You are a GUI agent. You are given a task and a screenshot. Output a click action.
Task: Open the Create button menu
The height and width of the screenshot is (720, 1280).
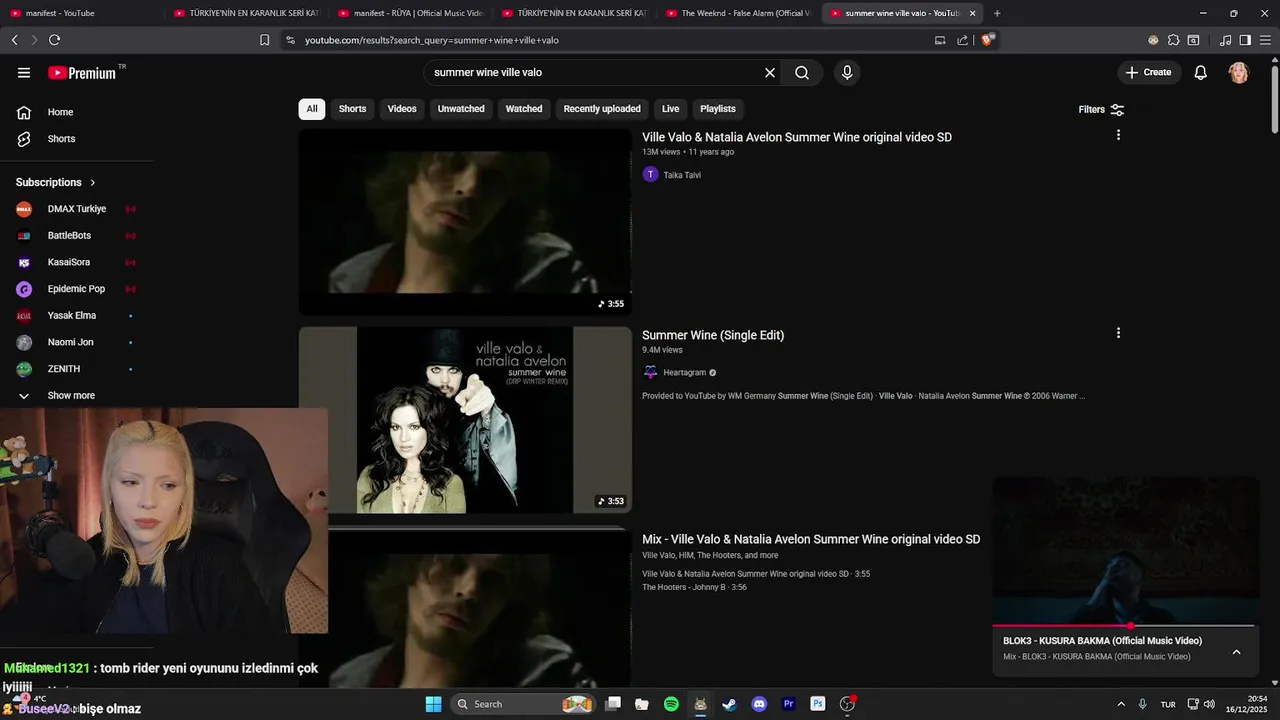pyautogui.click(x=1148, y=72)
